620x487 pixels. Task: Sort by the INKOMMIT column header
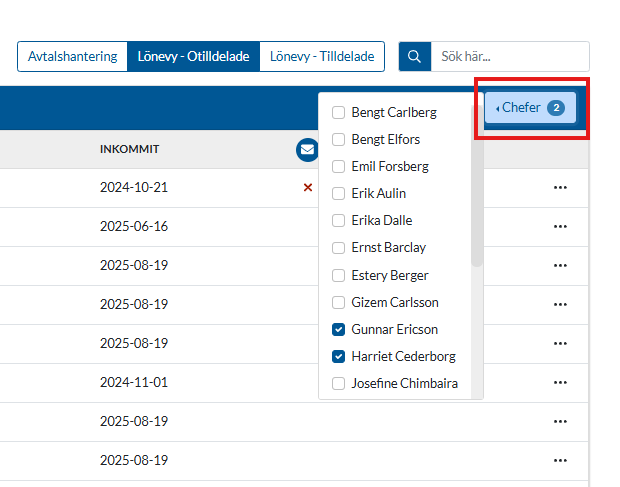pyautogui.click(x=130, y=149)
